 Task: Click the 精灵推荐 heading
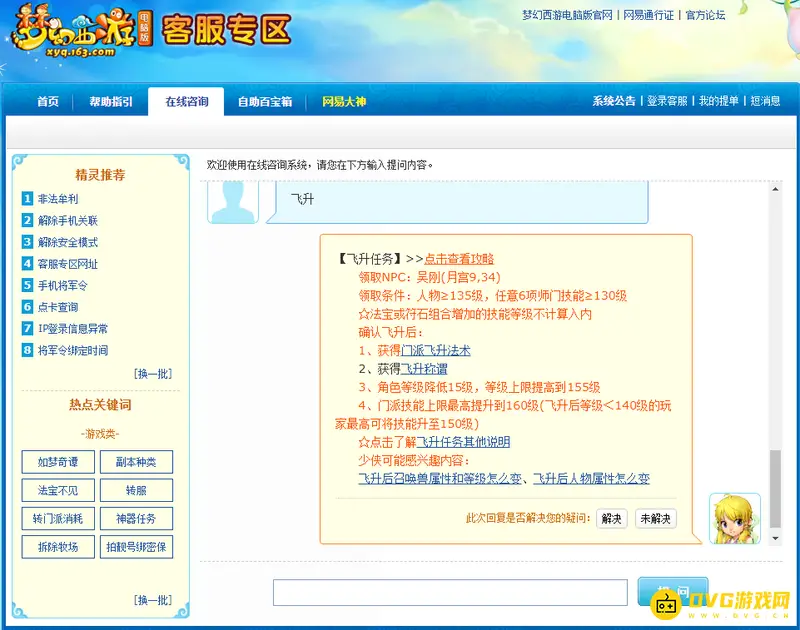pyautogui.click(x=101, y=175)
